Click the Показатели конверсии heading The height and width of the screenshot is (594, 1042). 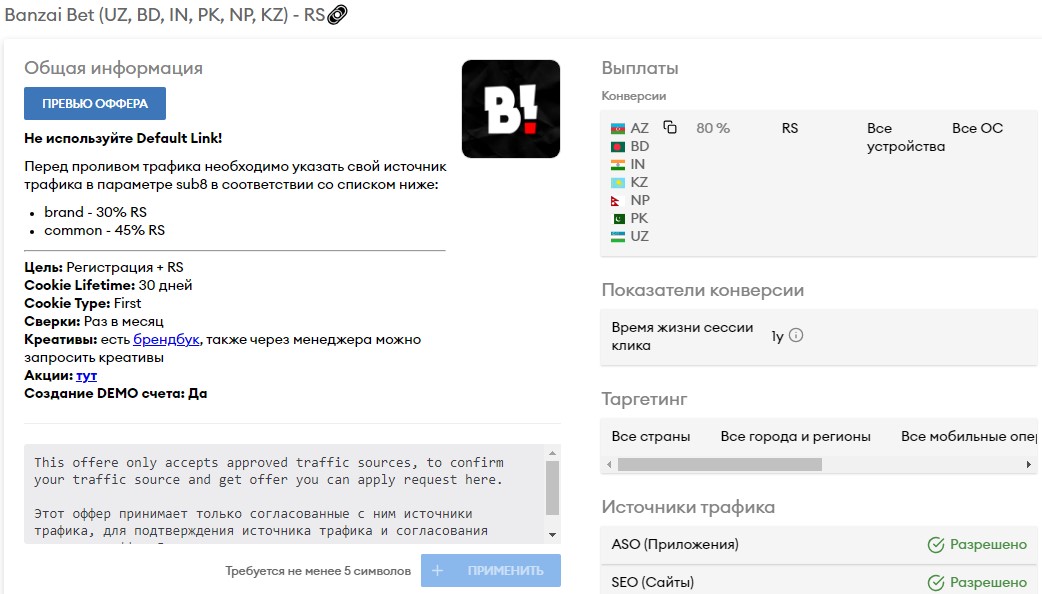coord(702,290)
